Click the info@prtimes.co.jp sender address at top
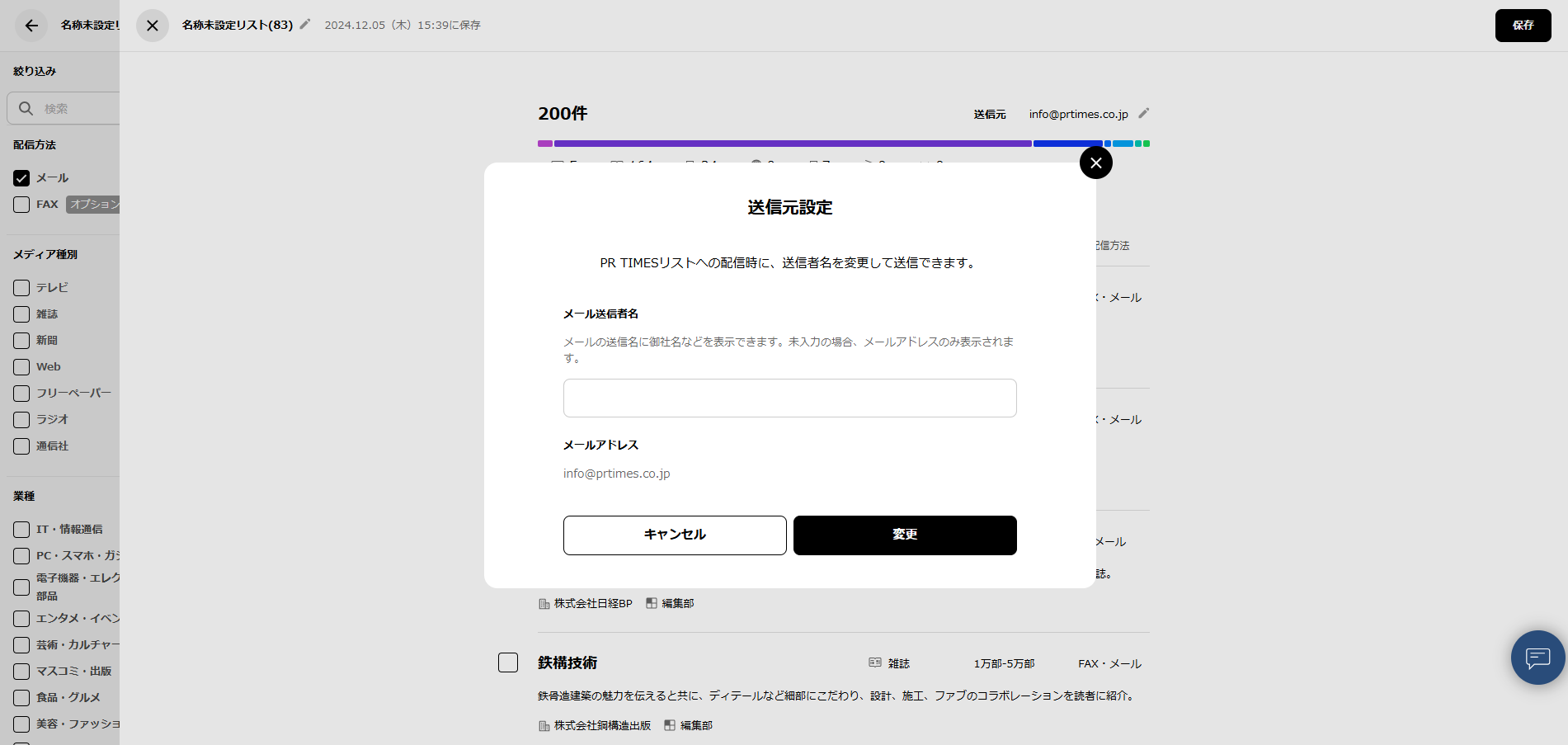The image size is (1568, 745). 1078,114
